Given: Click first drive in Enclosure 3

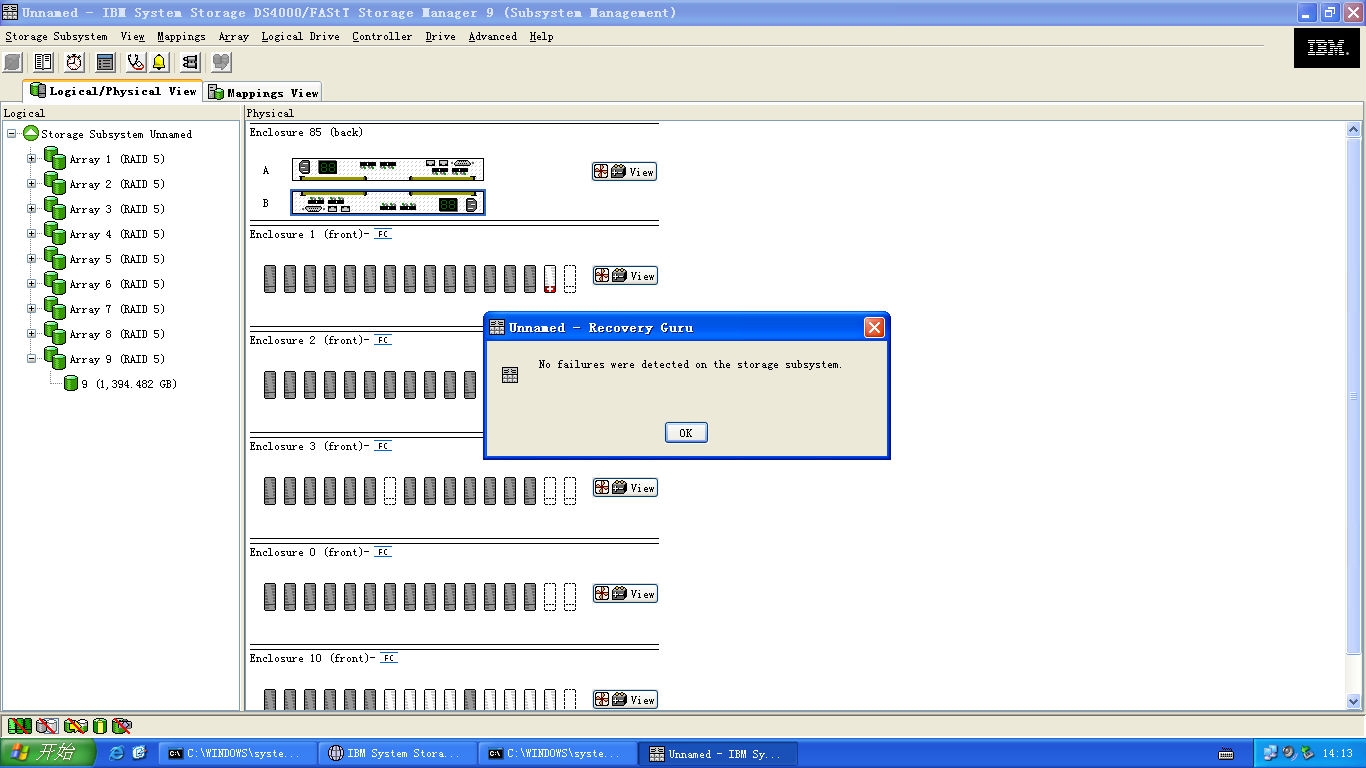Looking at the screenshot, I should [270, 491].
